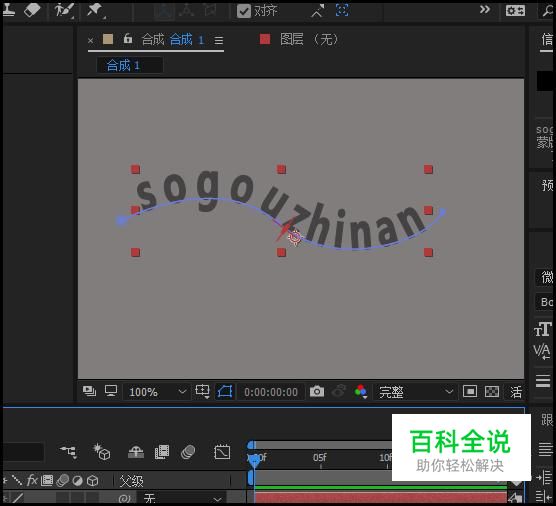Toggle the draft 3D icon
The width and height of the screenshot is (556, 506).
pos(101,452)
